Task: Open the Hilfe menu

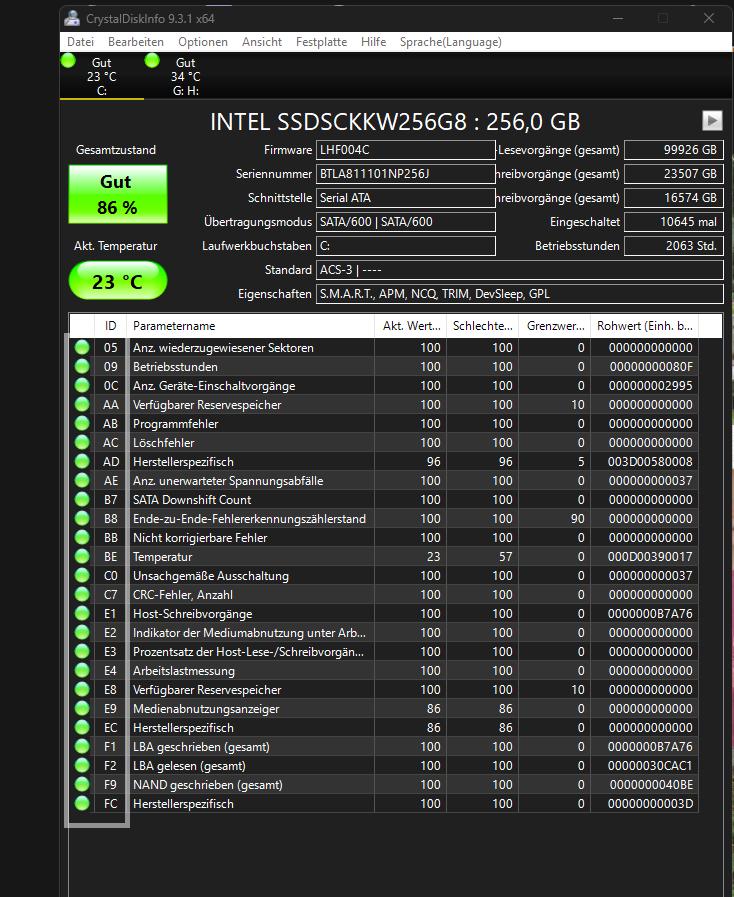Action: [373, 42]
